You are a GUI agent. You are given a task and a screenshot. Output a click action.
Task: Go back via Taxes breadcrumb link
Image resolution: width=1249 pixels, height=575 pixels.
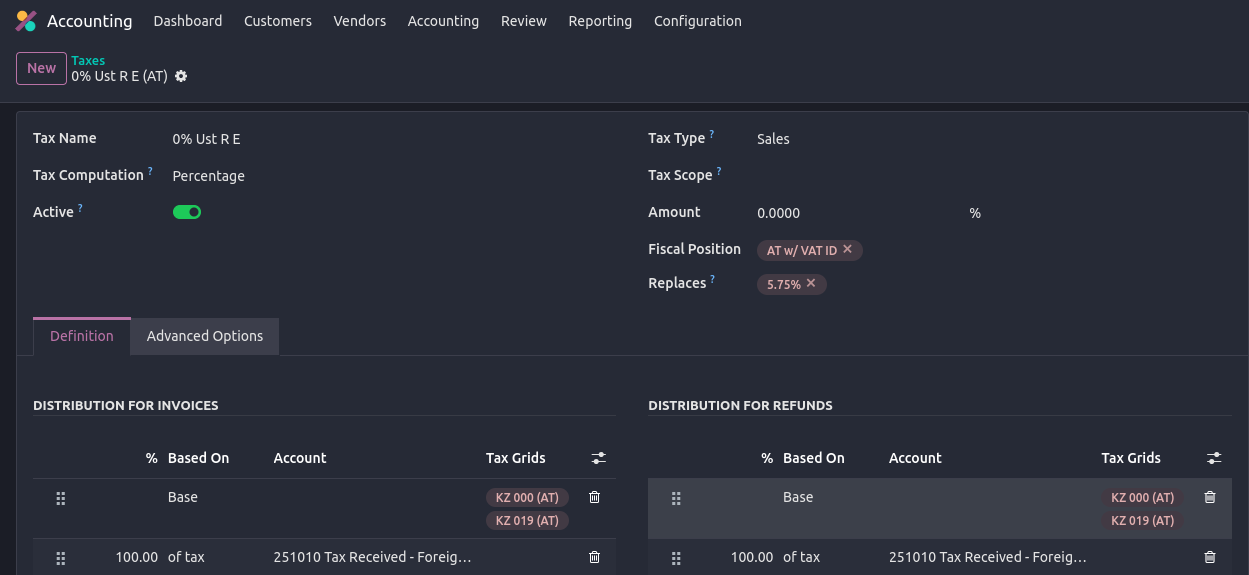[88, 61]
